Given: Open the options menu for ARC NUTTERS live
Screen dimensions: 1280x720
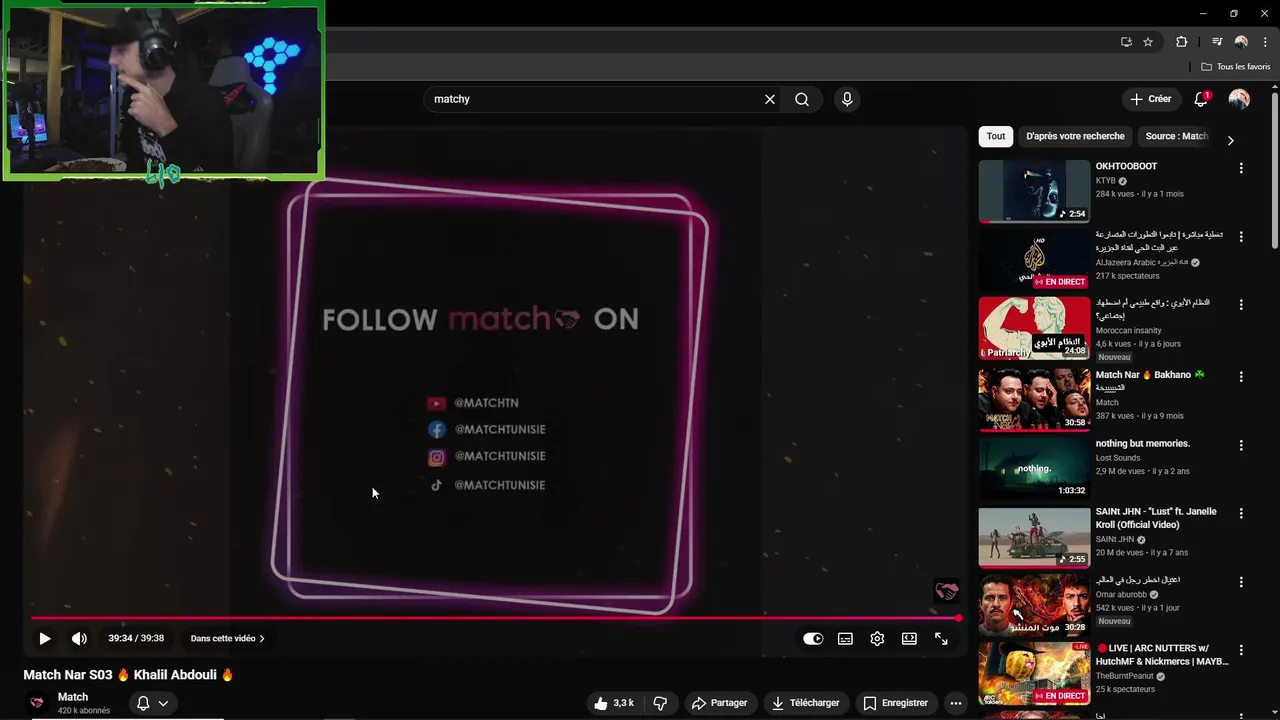Looking at the screenshot, I should [x=1241, y=650].
